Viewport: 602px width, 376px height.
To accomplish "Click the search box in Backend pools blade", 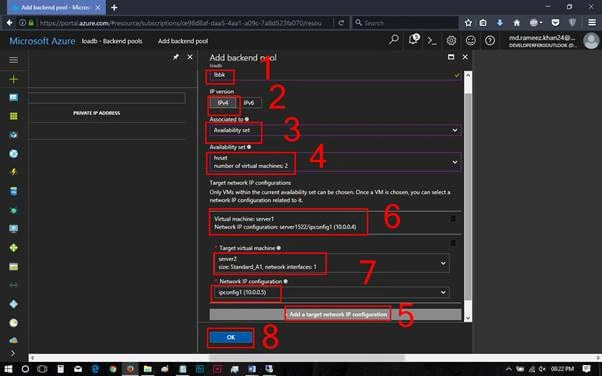I will (107, 98).
